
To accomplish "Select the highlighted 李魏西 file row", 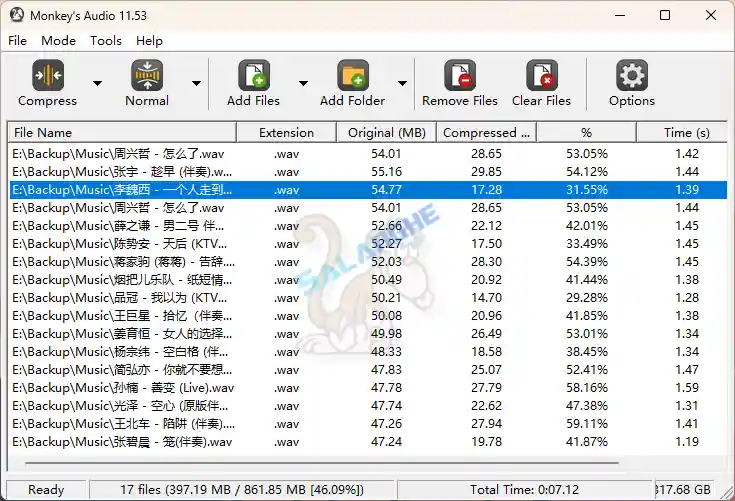I will click(x=368, y=190).
